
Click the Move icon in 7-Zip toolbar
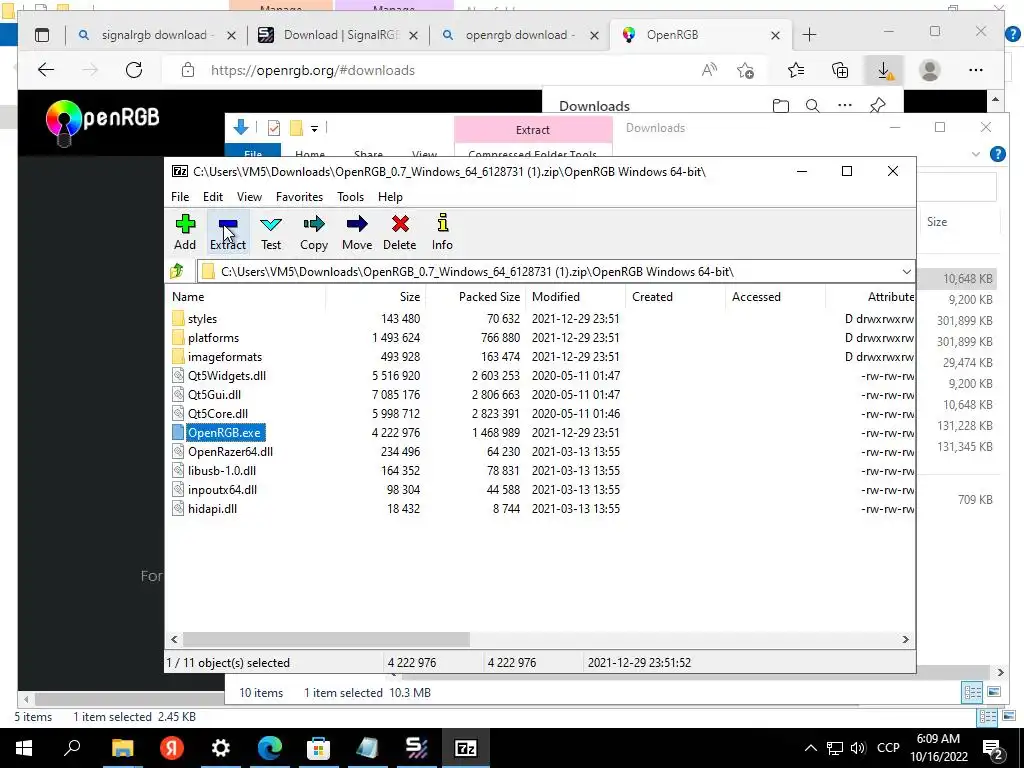357,232
